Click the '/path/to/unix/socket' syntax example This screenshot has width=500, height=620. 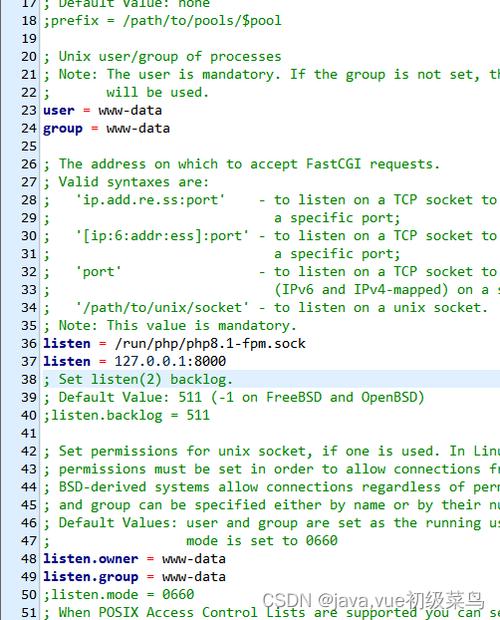point(162,308)
